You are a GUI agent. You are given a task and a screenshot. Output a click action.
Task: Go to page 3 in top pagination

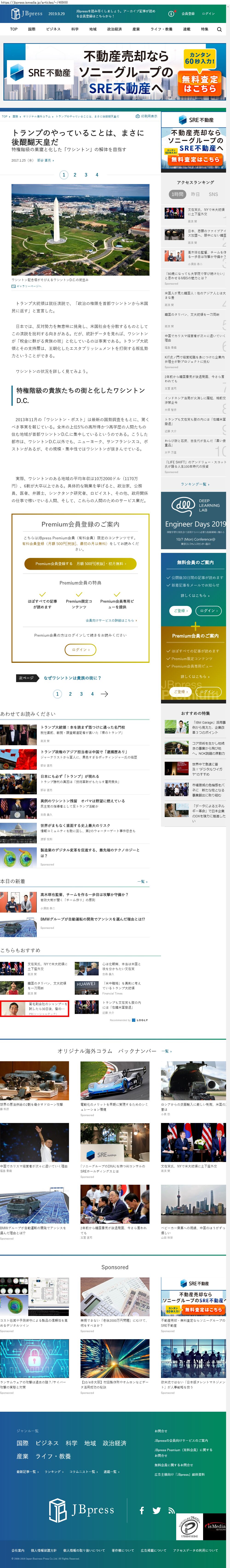point(86,175)
